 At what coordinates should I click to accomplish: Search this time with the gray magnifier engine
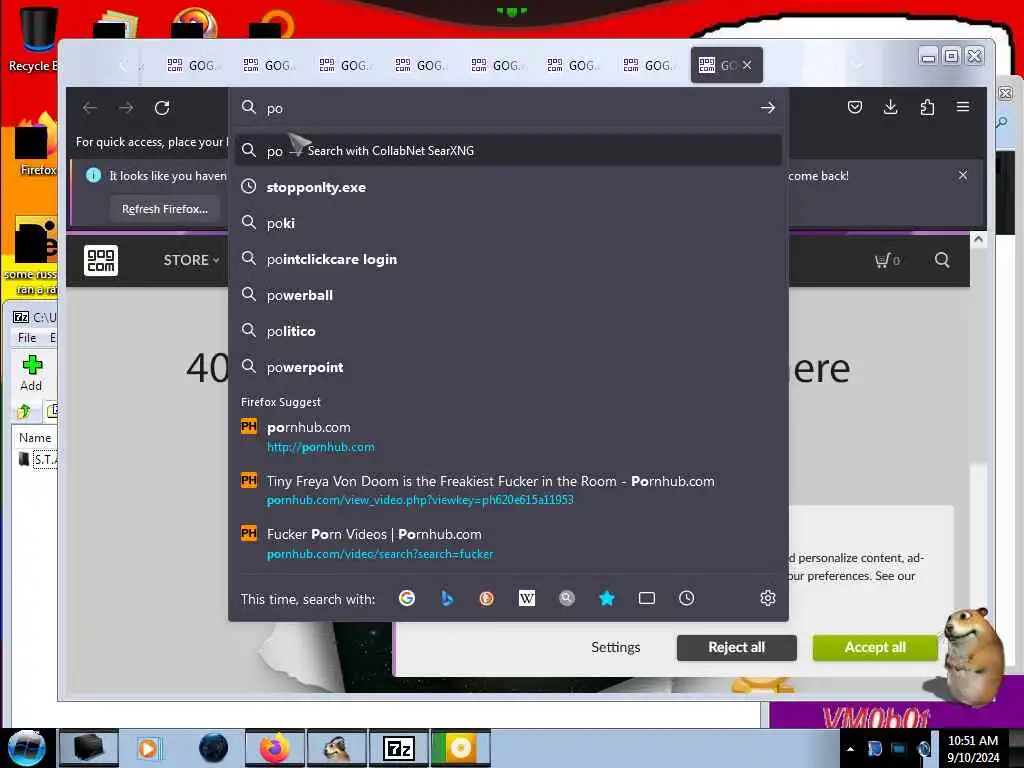pyautogui.click(x=567, y=598)
